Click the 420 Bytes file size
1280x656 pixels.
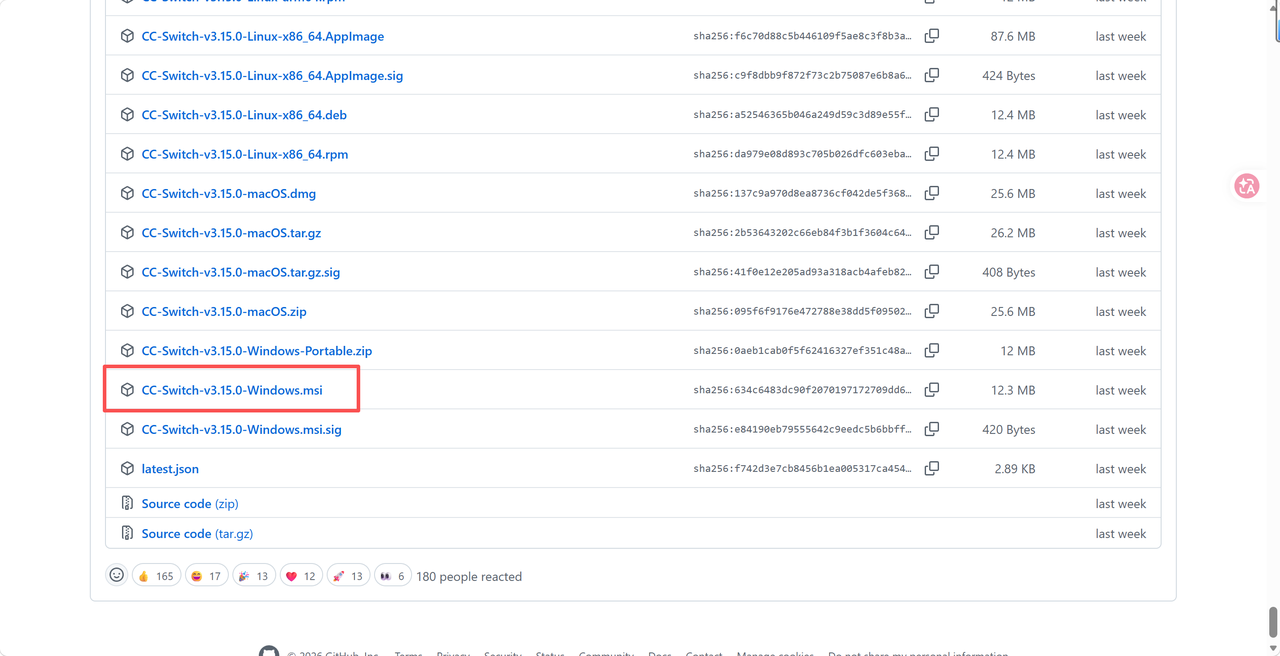1009,429
